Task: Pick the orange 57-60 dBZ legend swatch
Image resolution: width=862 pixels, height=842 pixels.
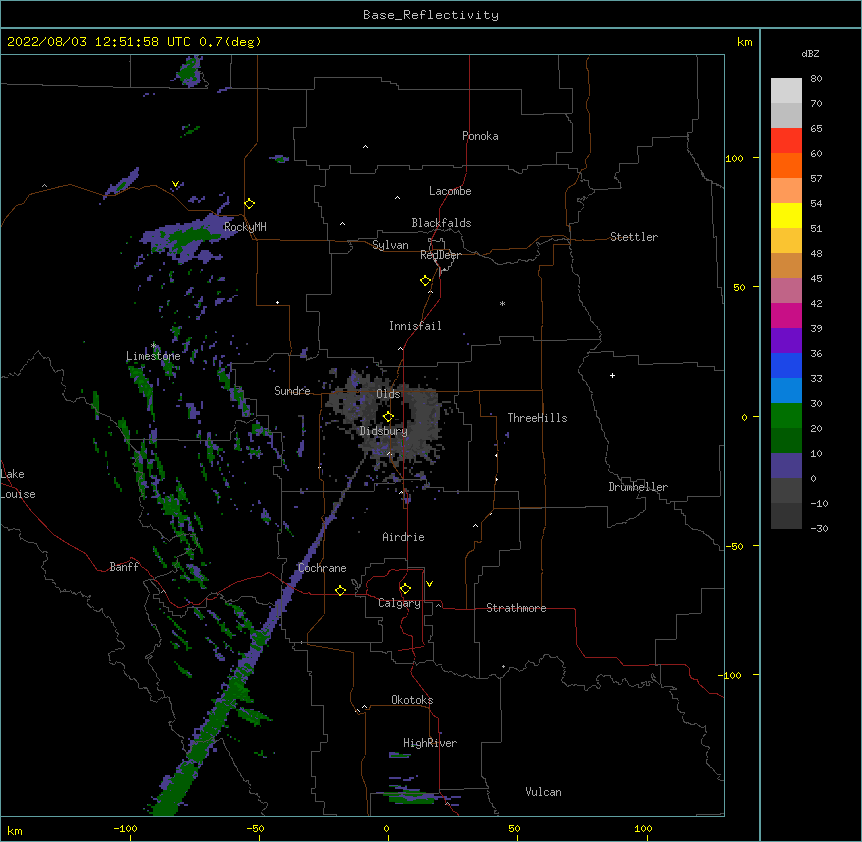Action: [786, 165]
